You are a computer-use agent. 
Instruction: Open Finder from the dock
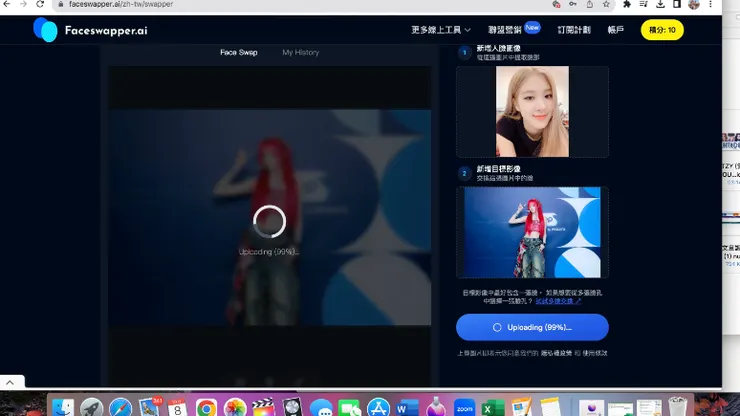pyautogui.click(x=63, y=408)
